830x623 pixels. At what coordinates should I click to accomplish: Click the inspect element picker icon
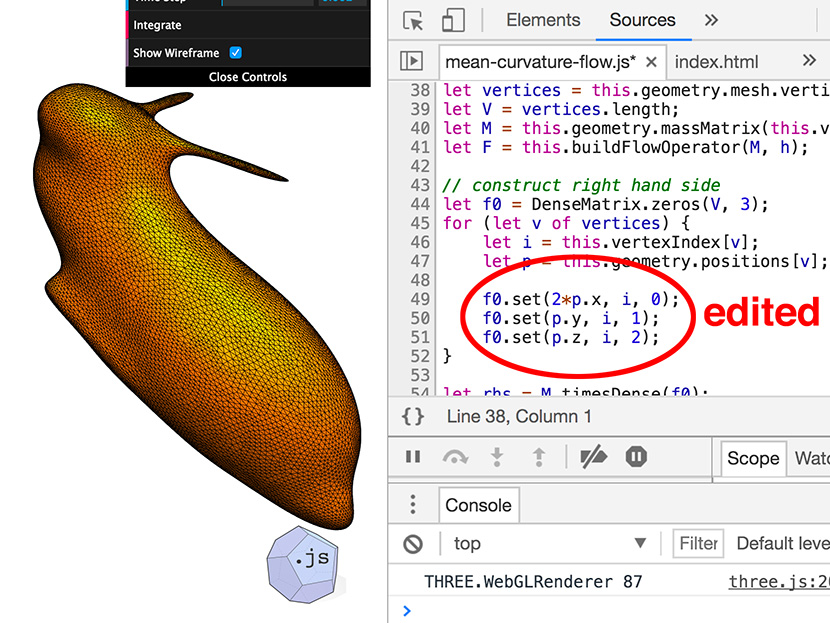(x=413, y=20)
